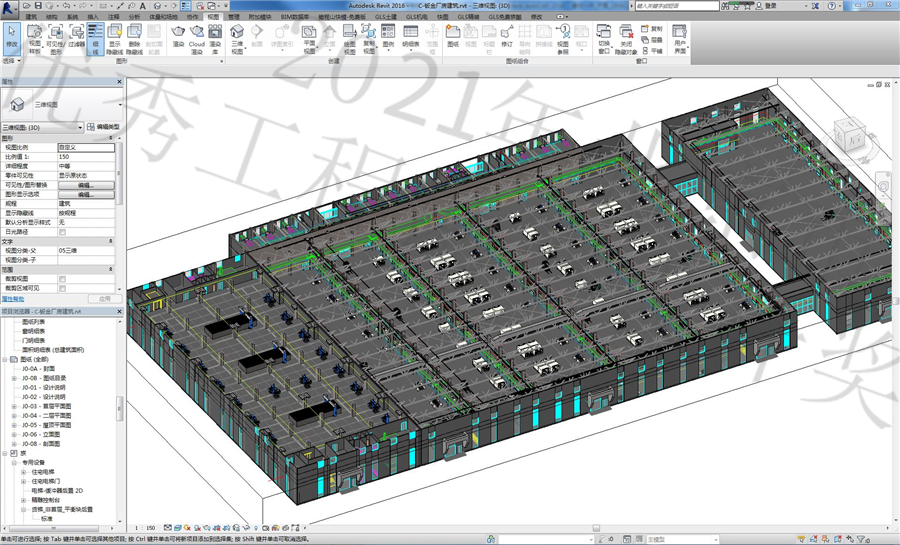Screen dimensions: 900x545
Task: Click 复制 (Replicate) window button
Action: (x=652, y=28)
